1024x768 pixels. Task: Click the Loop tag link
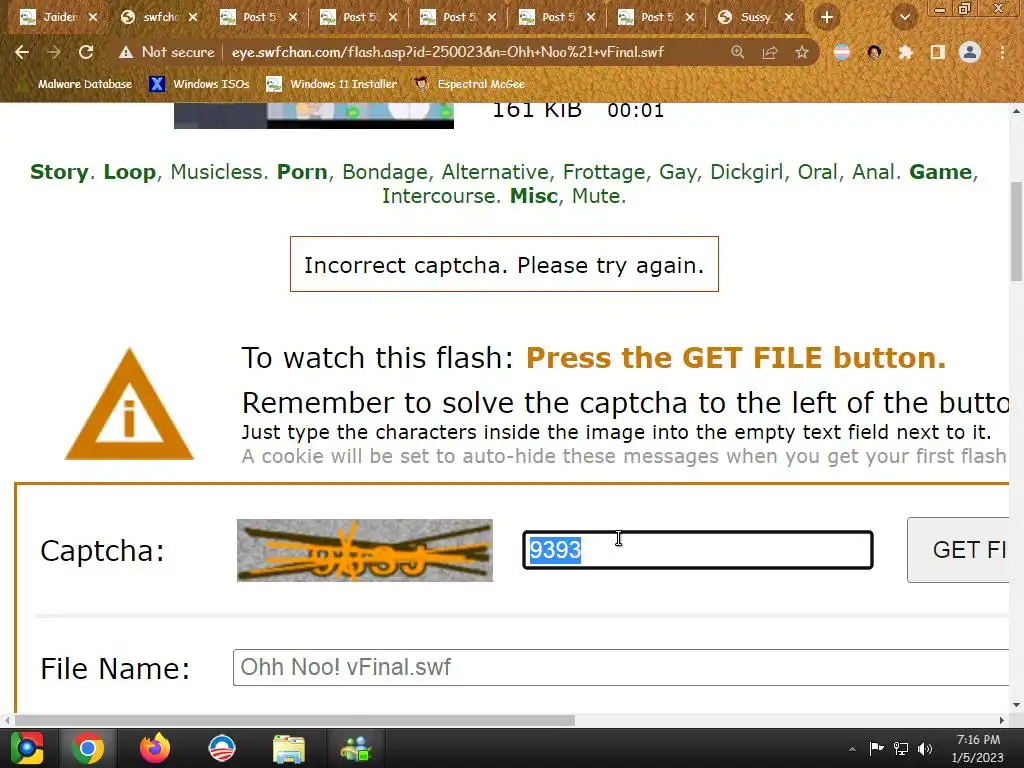pyautogui.click(x=130, y=172)
